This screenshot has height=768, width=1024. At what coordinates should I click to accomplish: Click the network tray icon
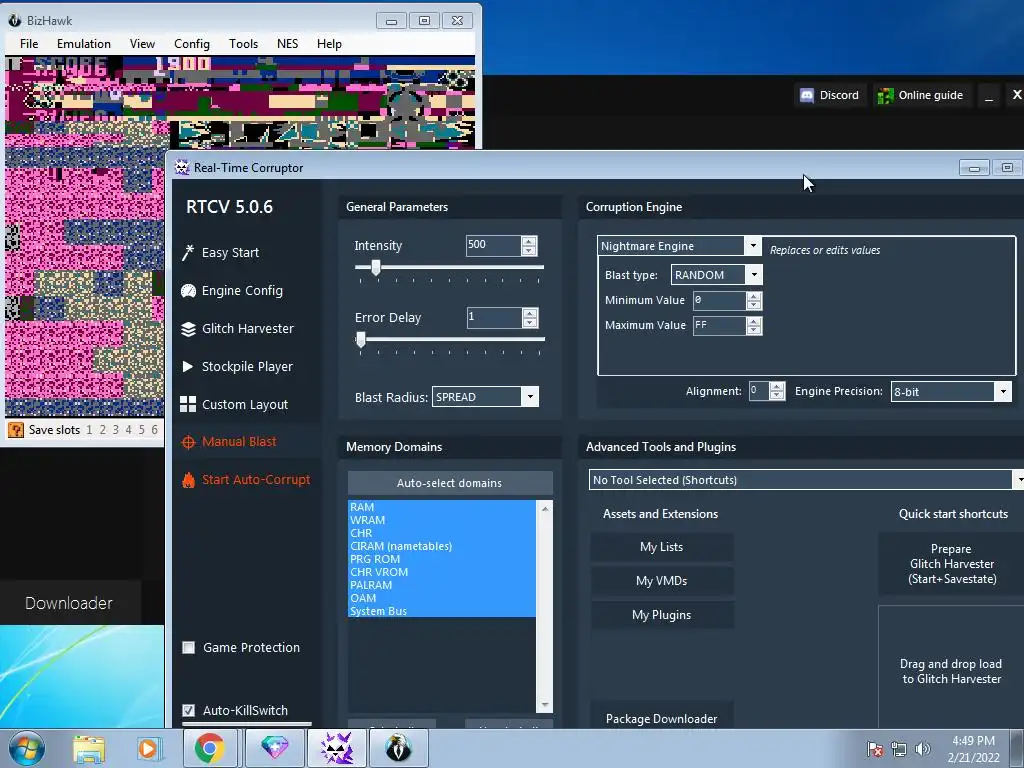click(899, 749)
